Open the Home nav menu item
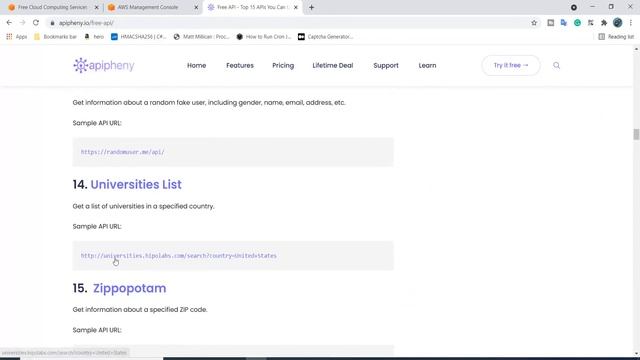 pos(196,65)
